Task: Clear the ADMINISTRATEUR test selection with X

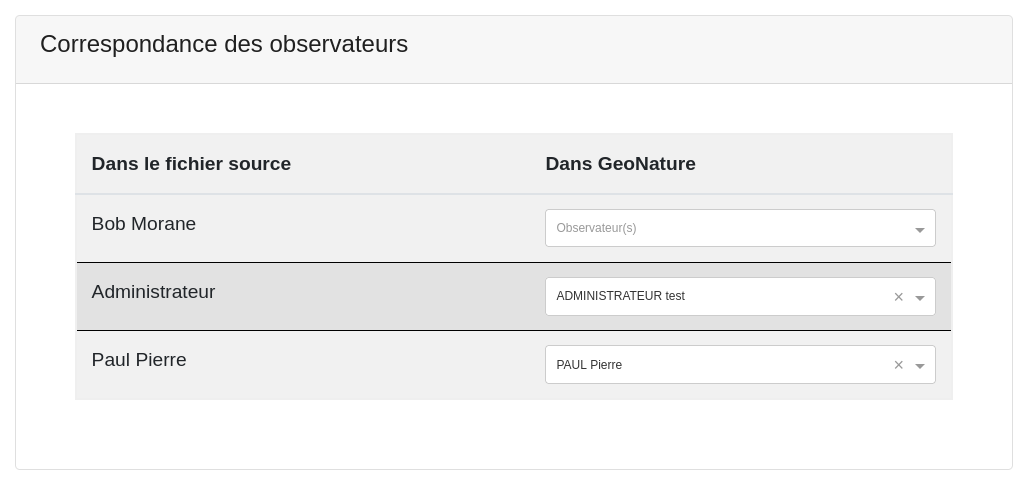Action: (898, 297)
